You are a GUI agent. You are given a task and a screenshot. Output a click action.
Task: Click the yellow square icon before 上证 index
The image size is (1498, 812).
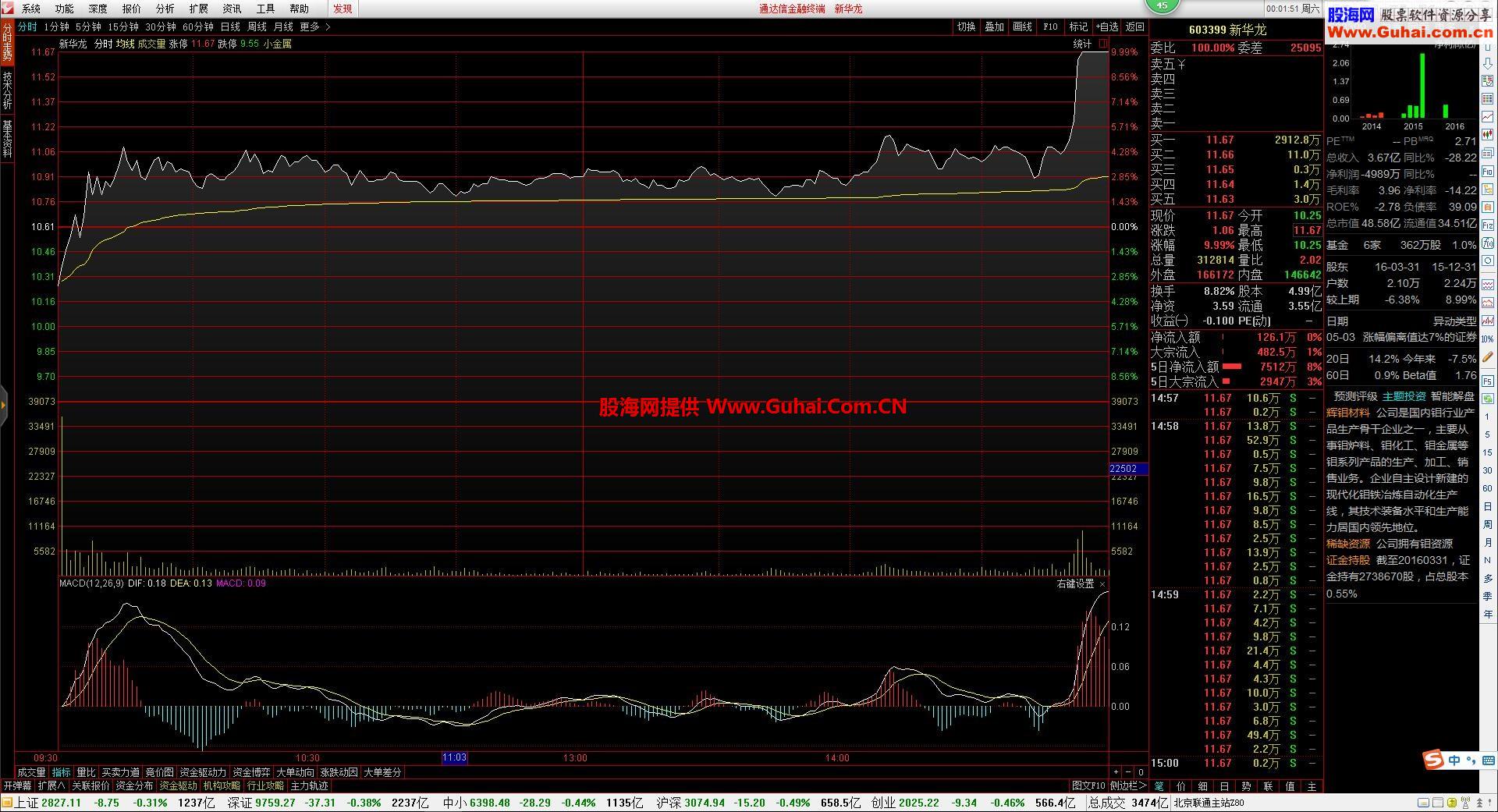tap(7, 803)
